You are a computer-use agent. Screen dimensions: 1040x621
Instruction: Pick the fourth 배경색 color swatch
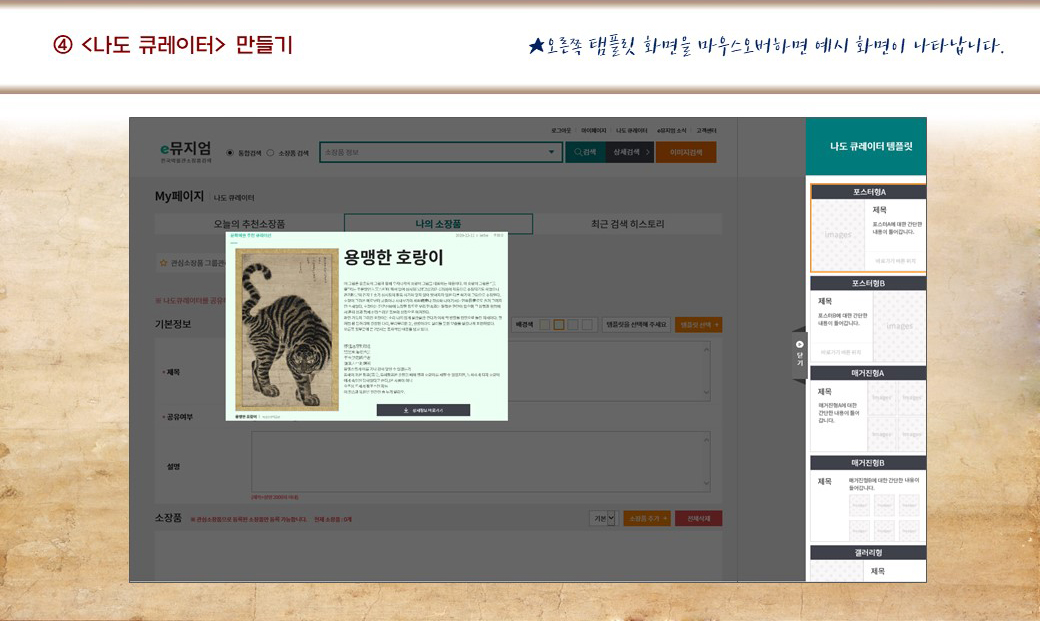(x=587, y=324)
